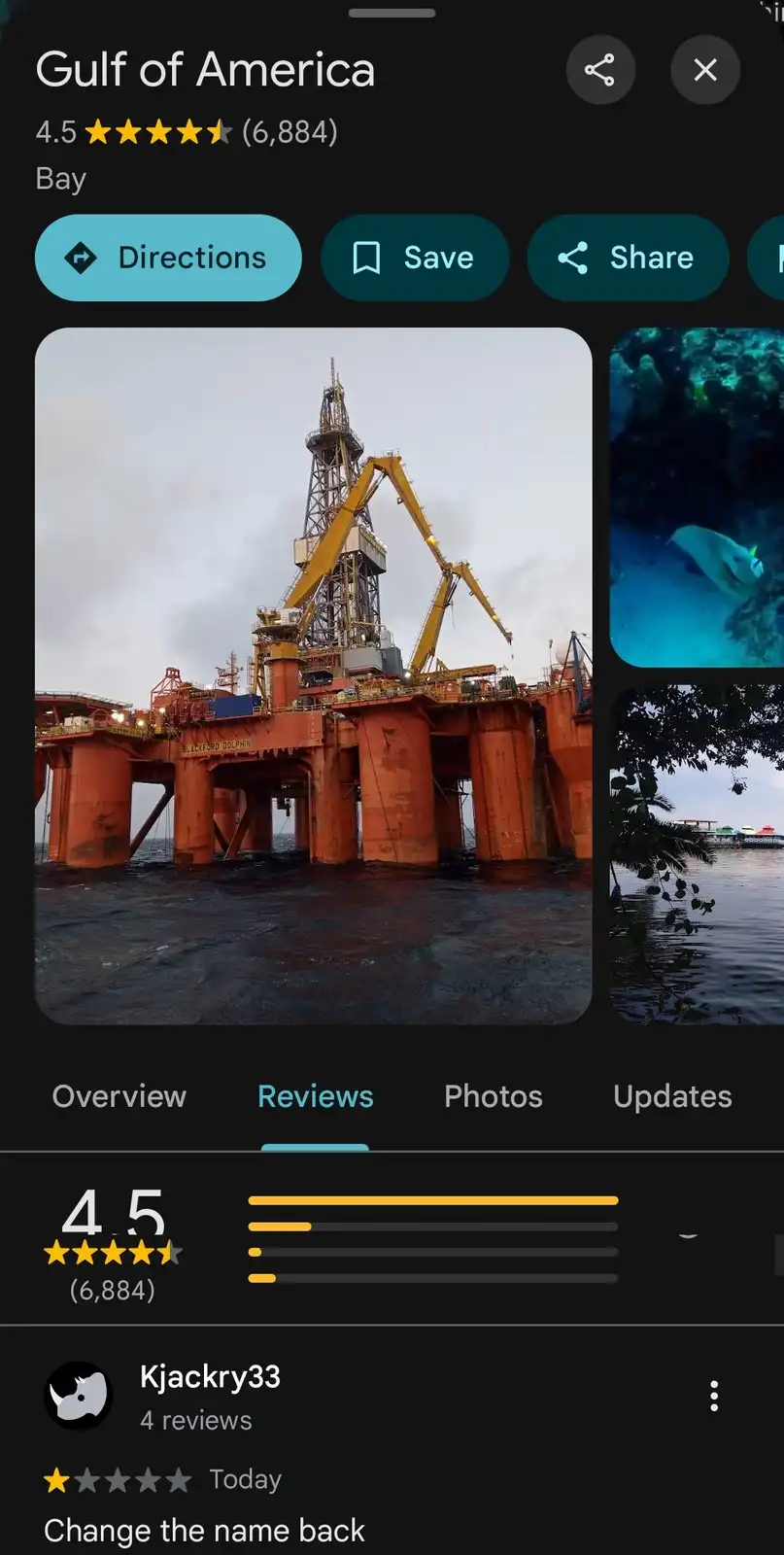Grab the sheet drag handle at top

[x=392, y=13]
